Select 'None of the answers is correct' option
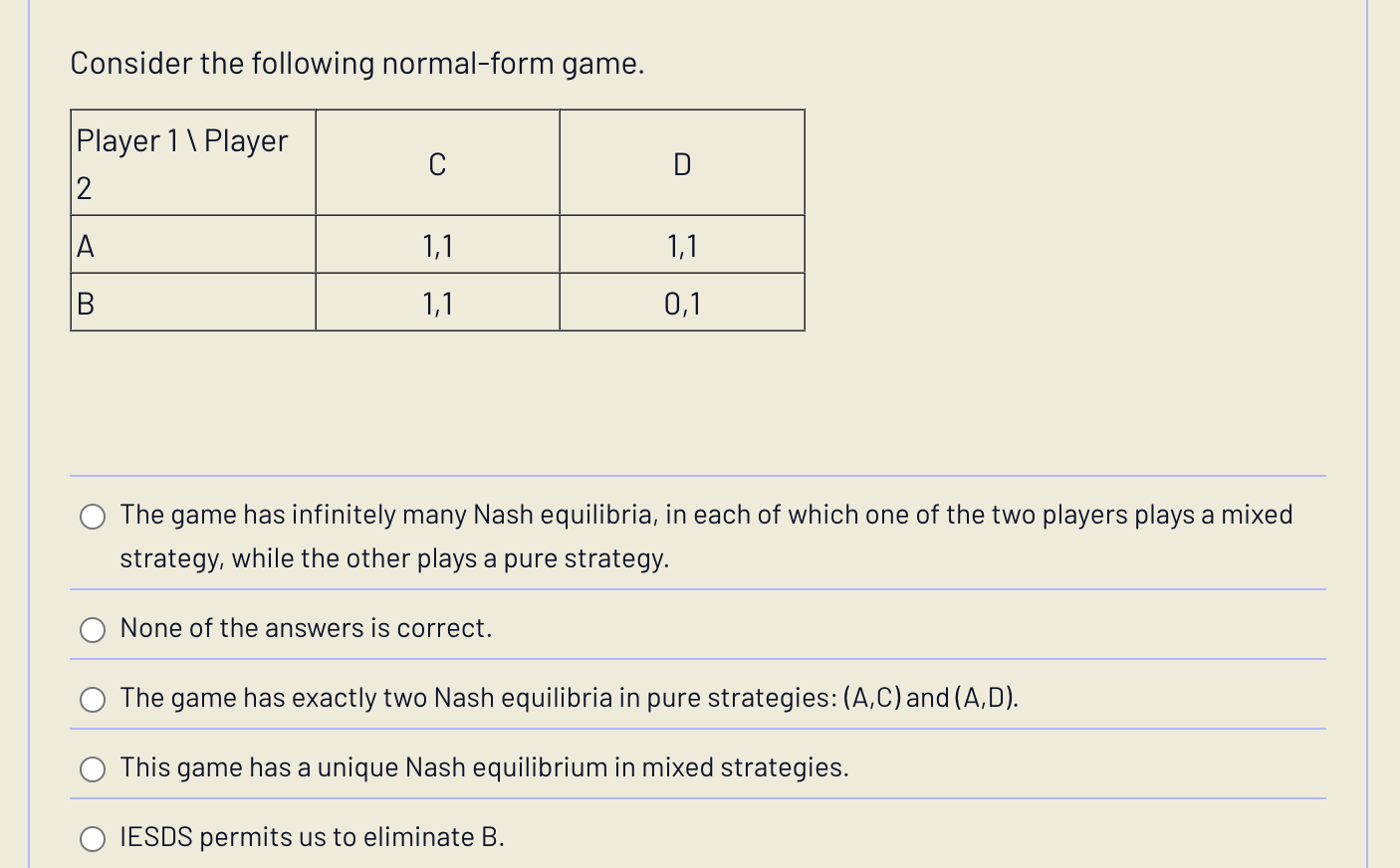 92,629
